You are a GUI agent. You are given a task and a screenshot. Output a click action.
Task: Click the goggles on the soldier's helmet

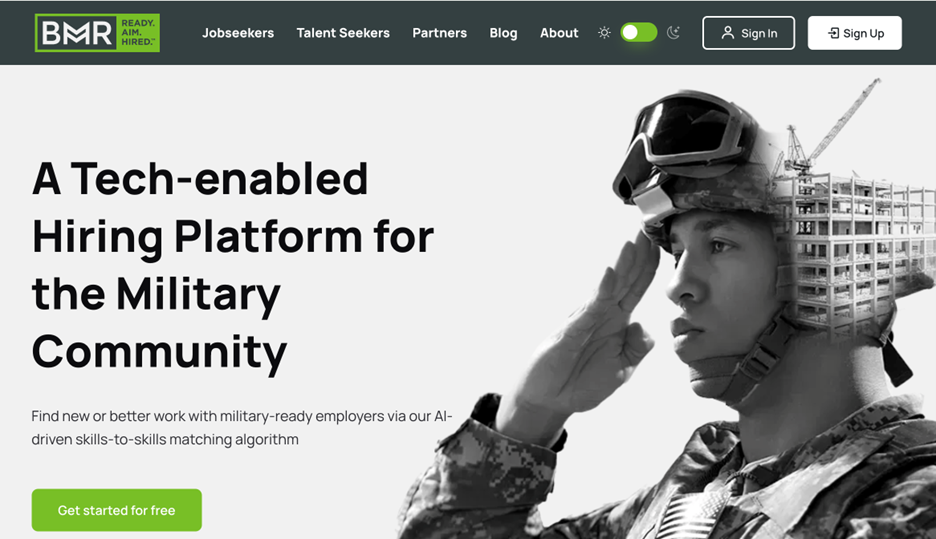[690, 135]
